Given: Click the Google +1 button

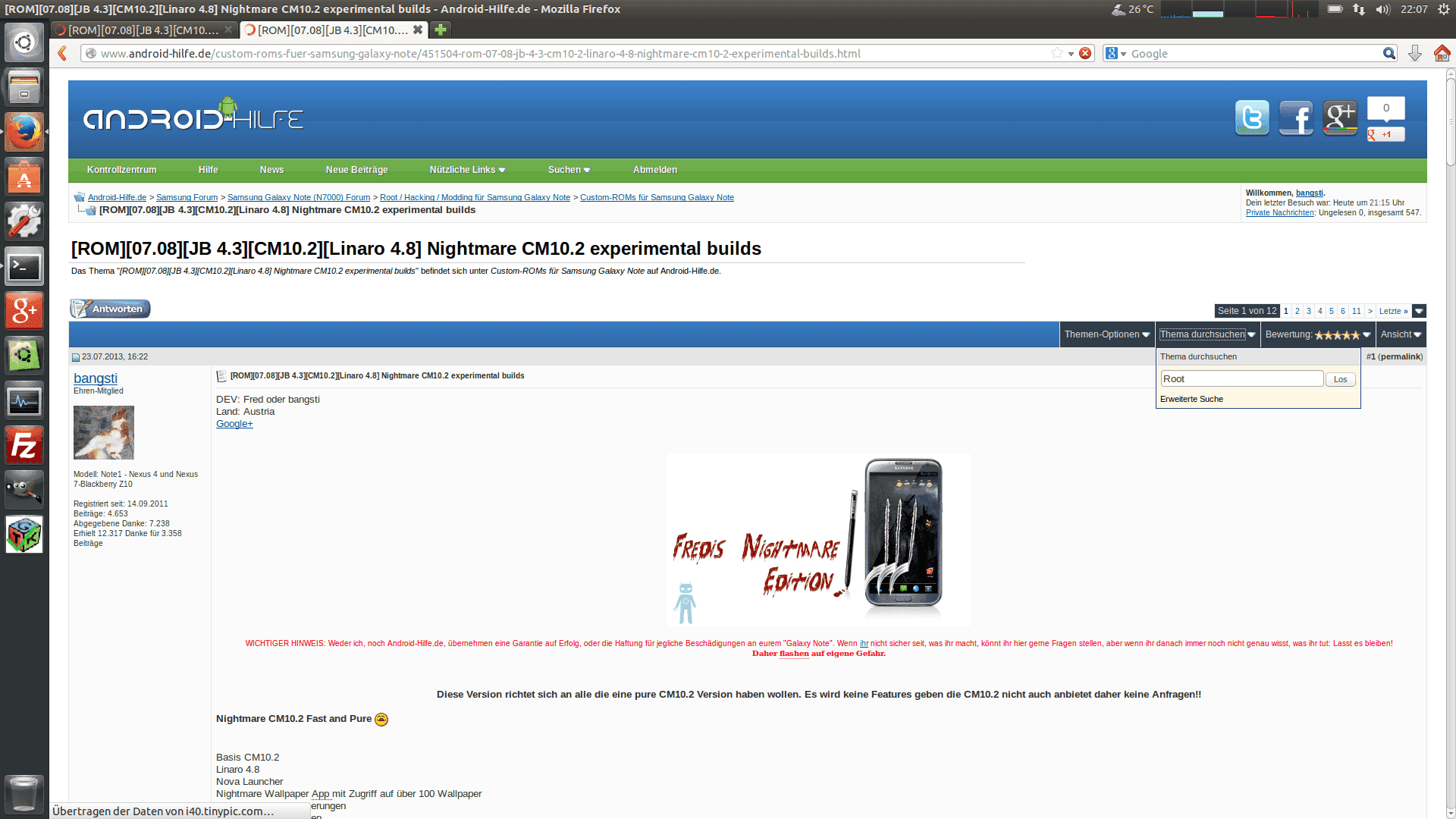Looking at the screenshot, I should (1386, 134).
